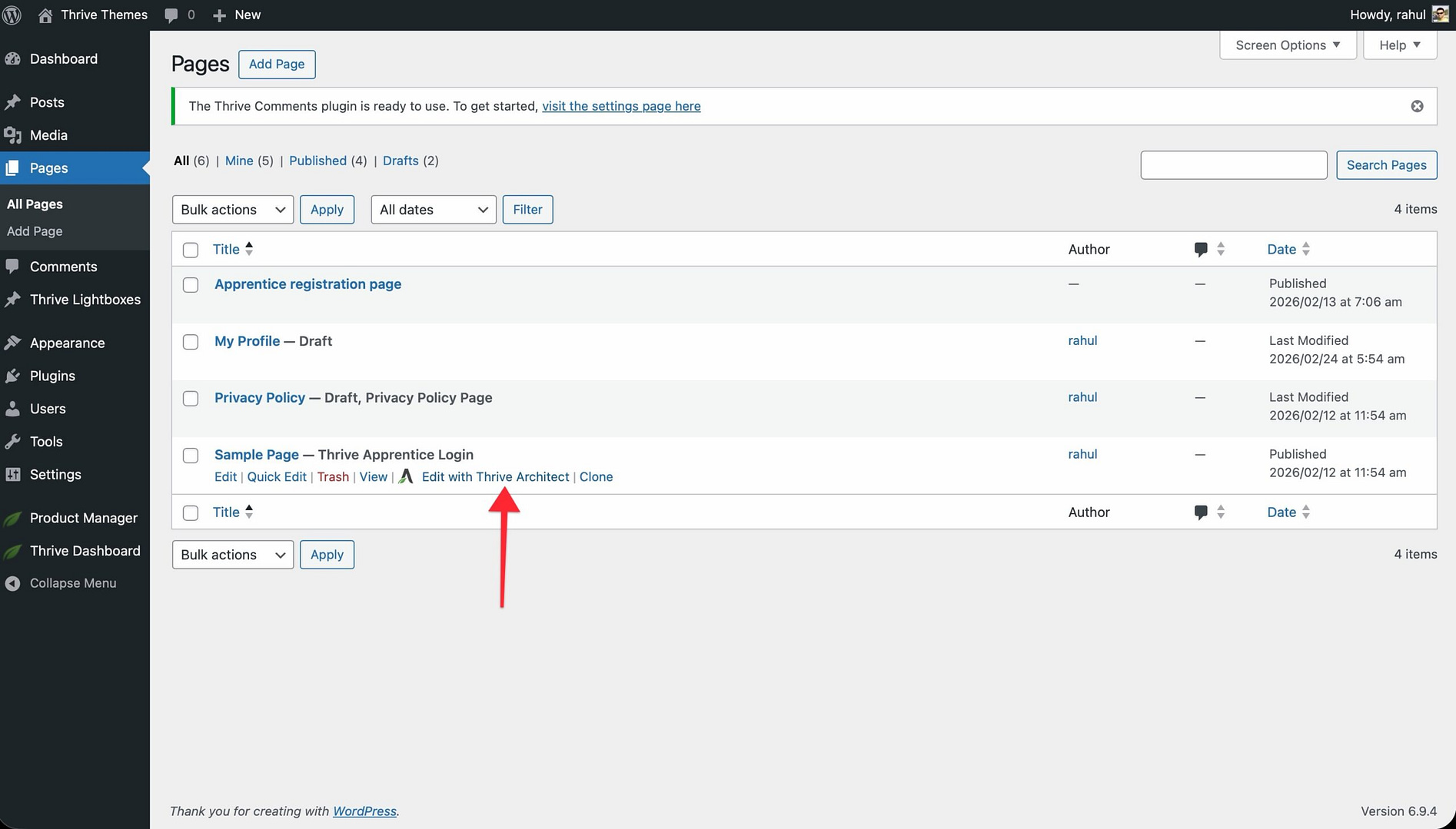This screenshot has width=1456, height=829.
Task: Click the WordPress logo icon
Action: (x=12, y=15)
